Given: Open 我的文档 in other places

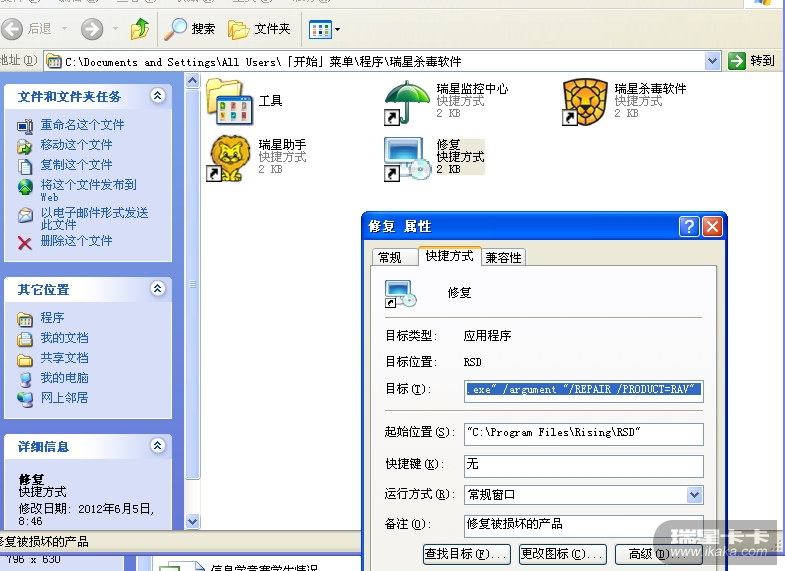Looking at the screenshot, I should (65, 338).
